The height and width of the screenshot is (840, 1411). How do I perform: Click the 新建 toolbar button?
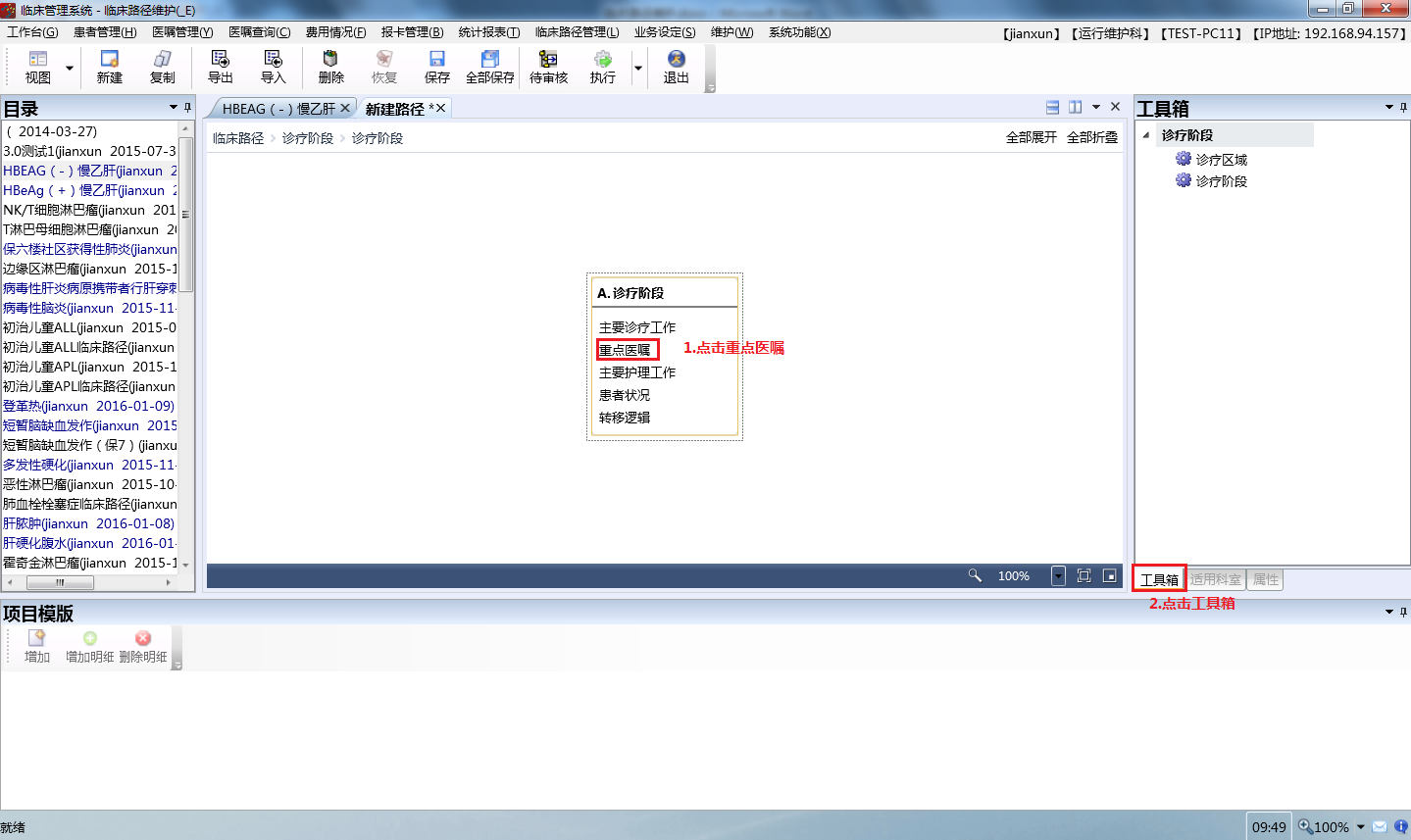(x=110, y=68)
